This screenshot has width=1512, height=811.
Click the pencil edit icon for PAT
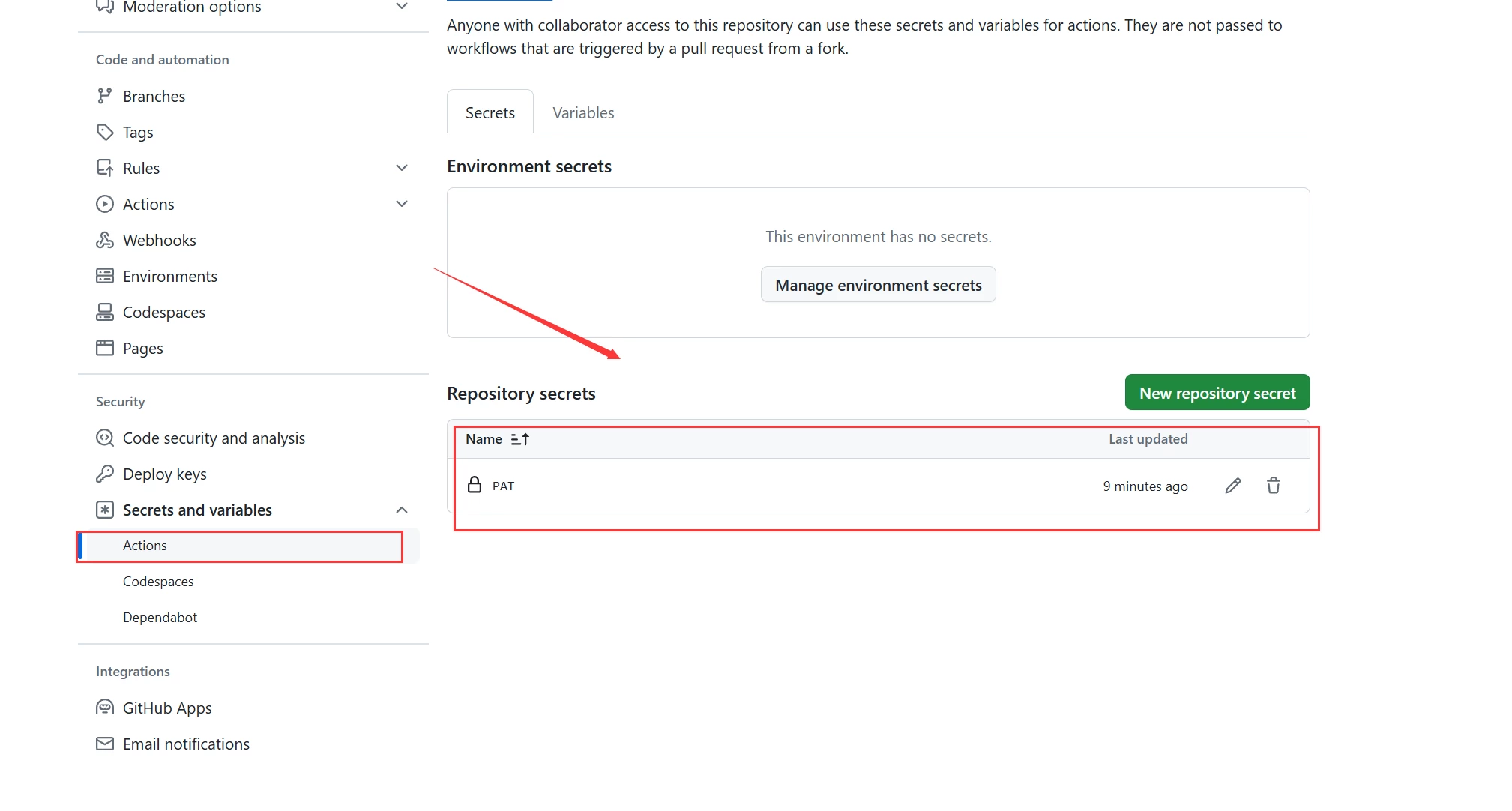[x=1232, y=486]
